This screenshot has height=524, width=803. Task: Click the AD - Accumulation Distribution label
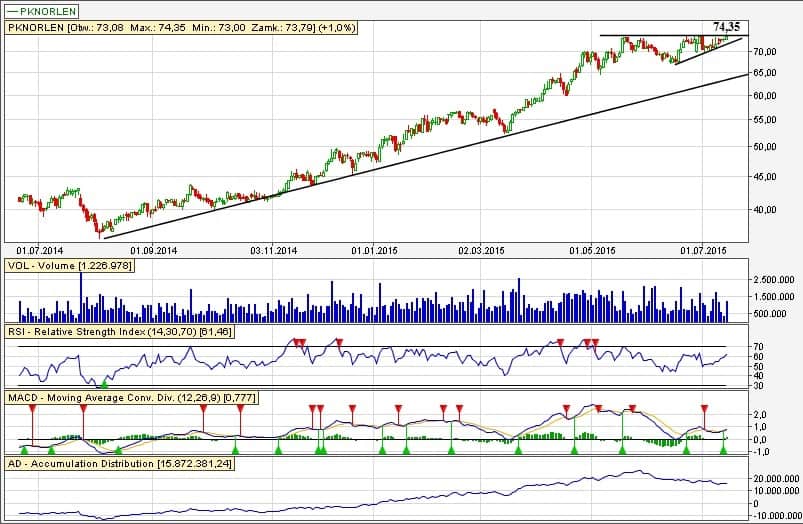118,464
